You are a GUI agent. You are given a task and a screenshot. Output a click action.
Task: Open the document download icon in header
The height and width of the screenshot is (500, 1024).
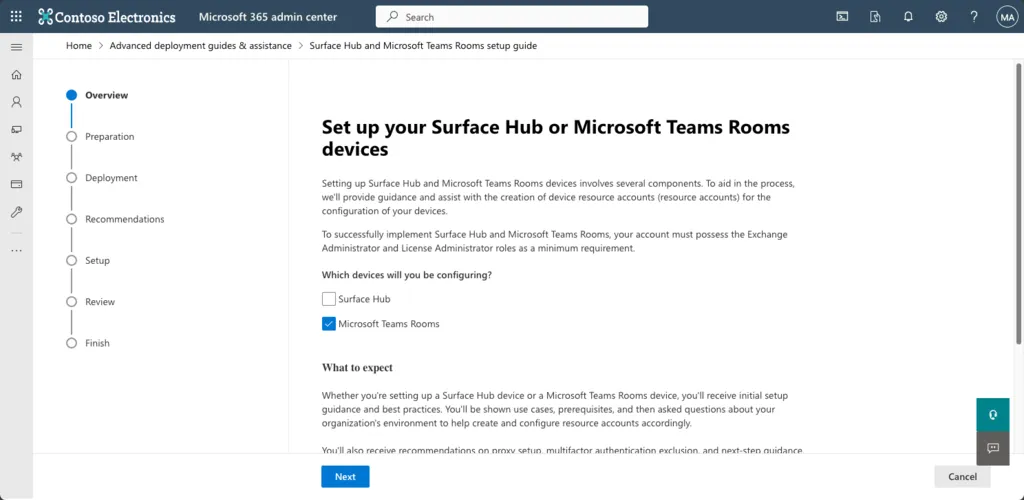tap(875, 17)
